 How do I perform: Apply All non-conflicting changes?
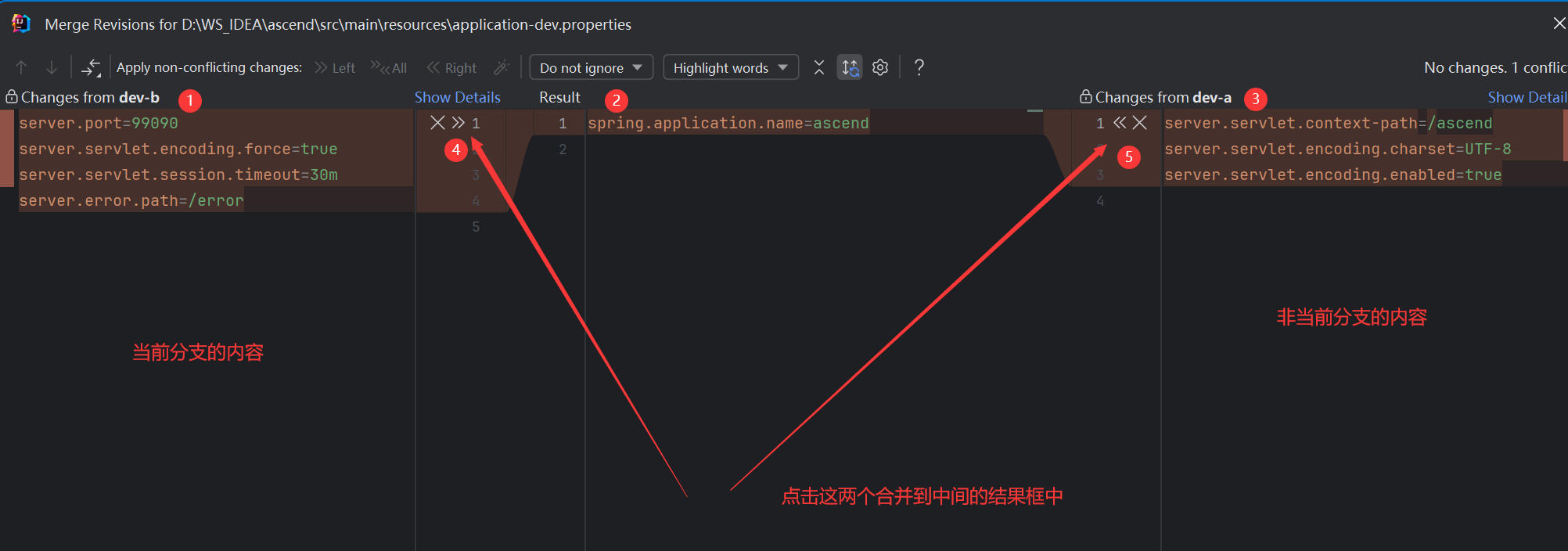389,67
